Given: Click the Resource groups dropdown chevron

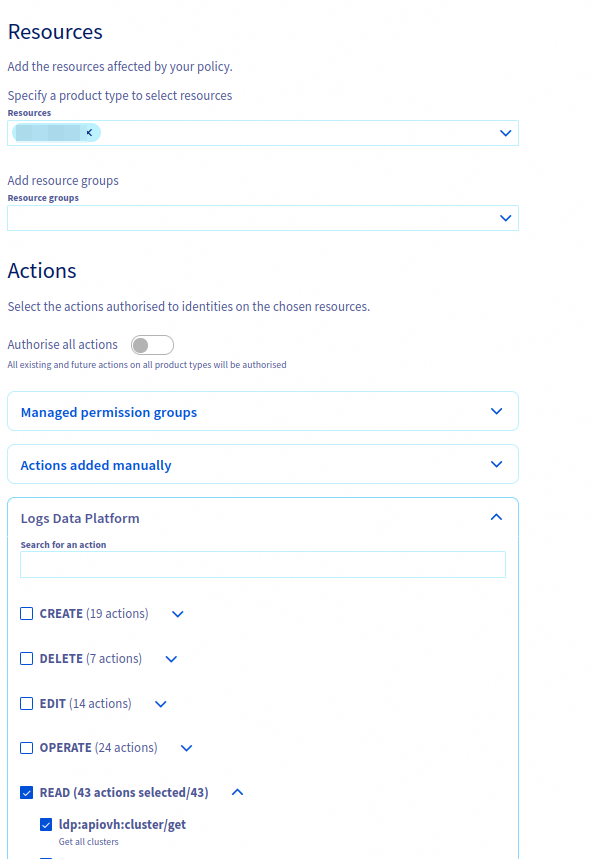Looking at the screenshot, I should [505, 217].
